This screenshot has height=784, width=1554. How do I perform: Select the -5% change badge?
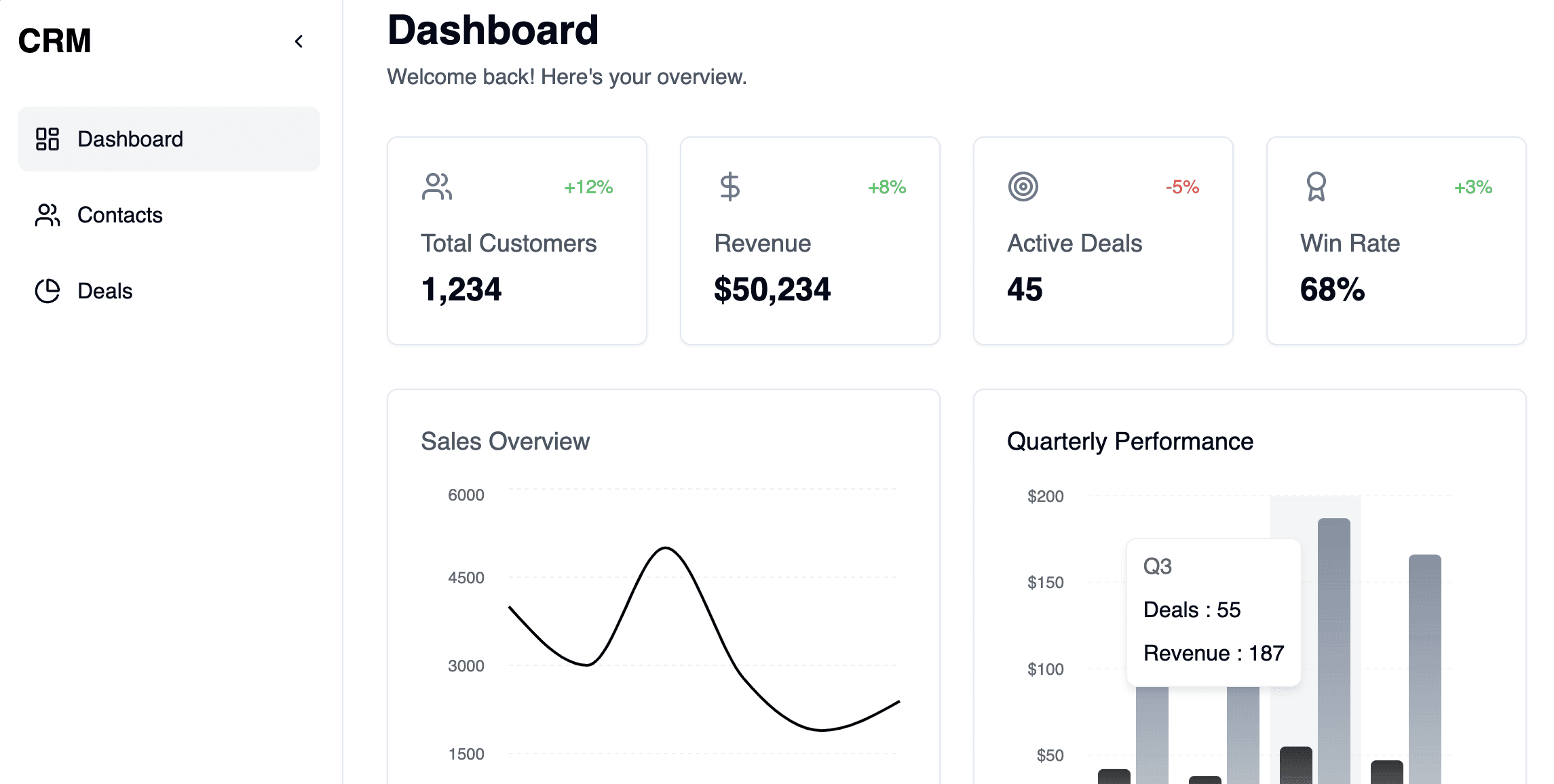(x=1182, y=187)
